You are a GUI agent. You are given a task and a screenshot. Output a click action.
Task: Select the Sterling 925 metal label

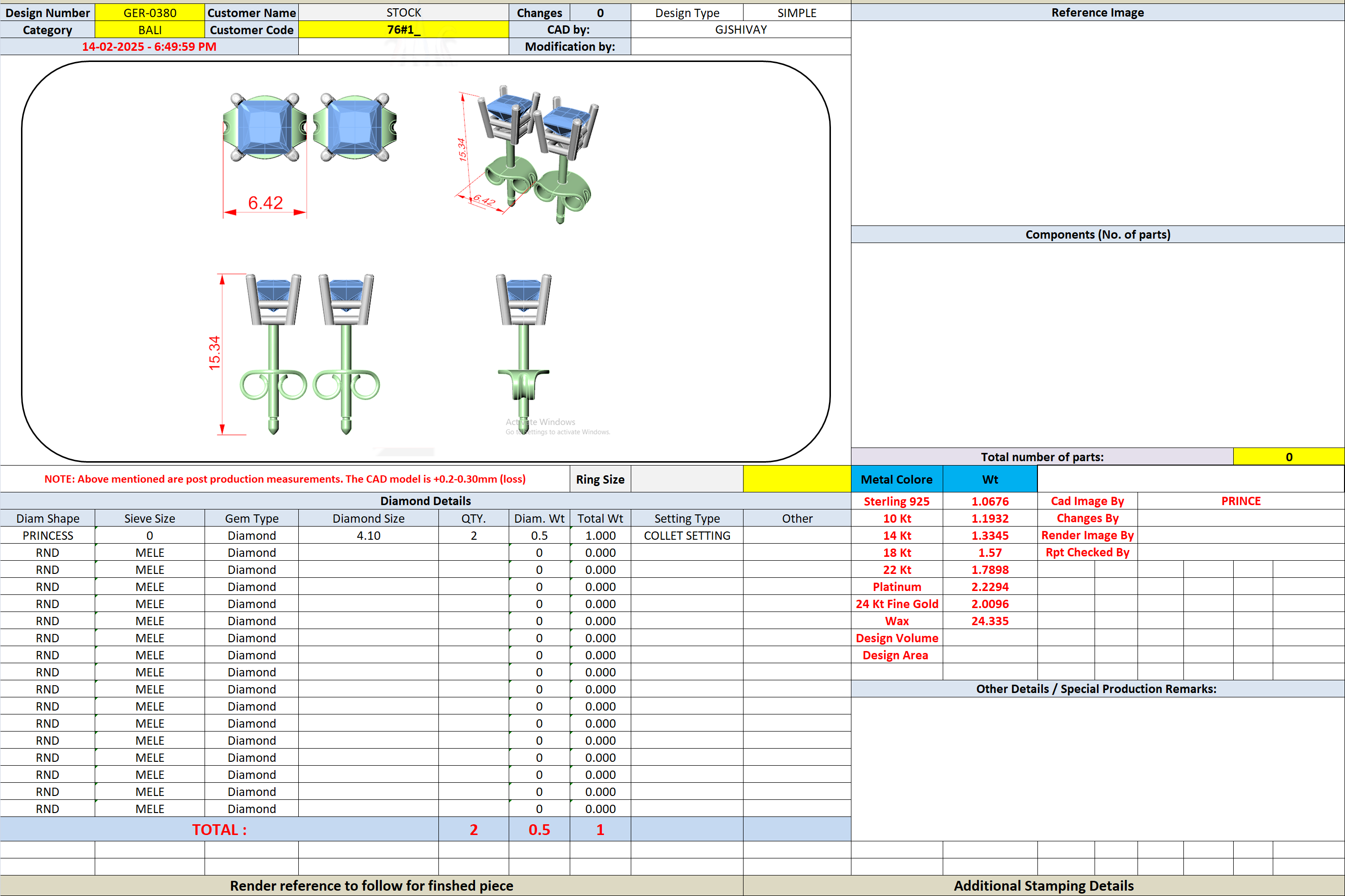tap(896, 501)
